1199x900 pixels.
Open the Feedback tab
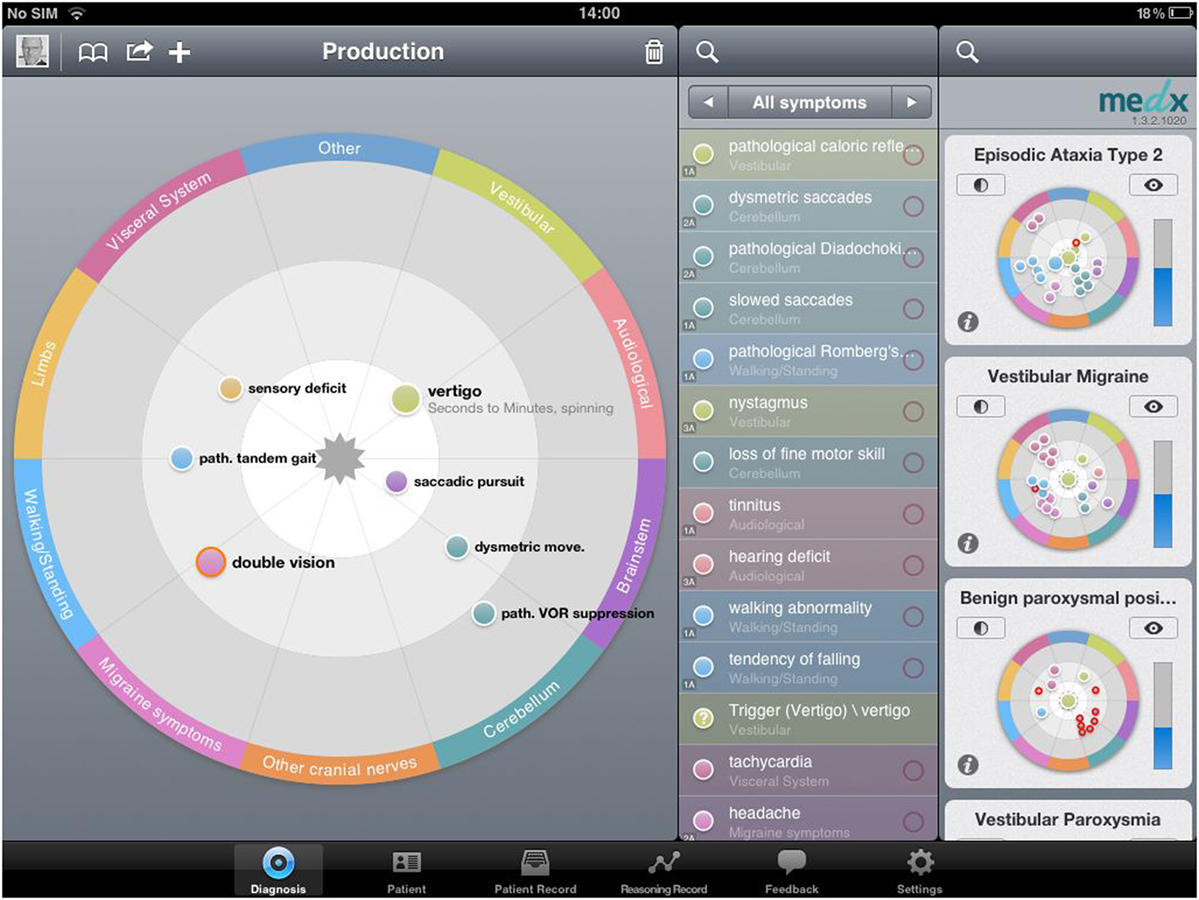click(x=792, y=870)
